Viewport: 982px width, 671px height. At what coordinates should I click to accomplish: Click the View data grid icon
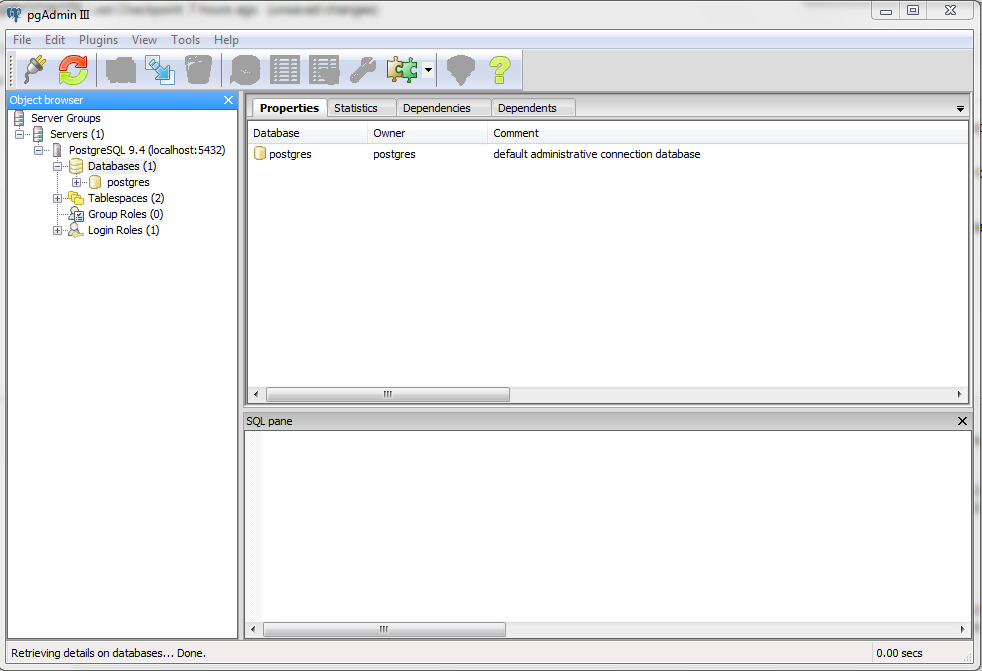(284, 69)
